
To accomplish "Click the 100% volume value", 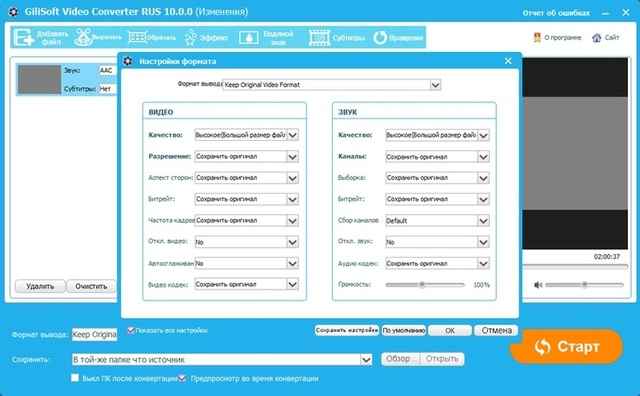I will point(481,285).
